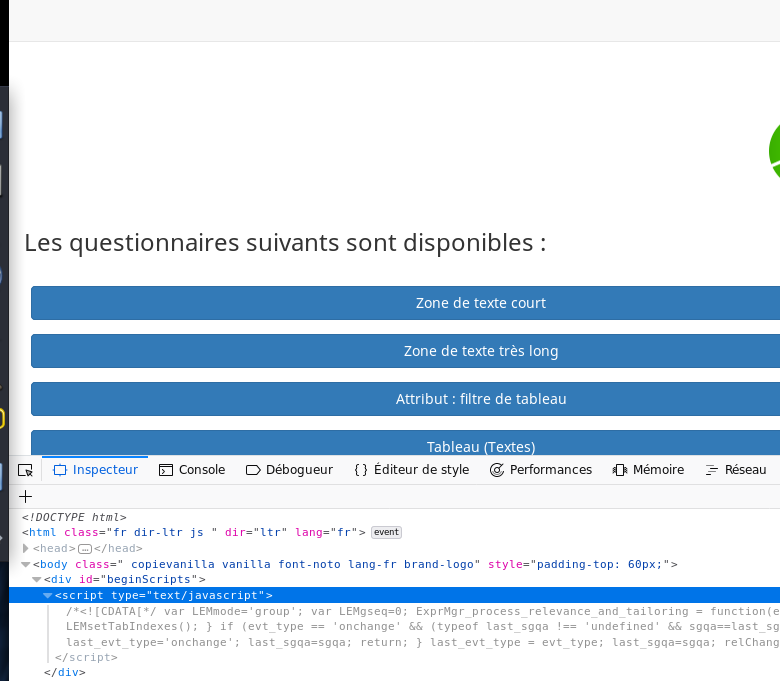Expand the head element node
The height and width of the screenshot is (681, 780).
[26, 548]
